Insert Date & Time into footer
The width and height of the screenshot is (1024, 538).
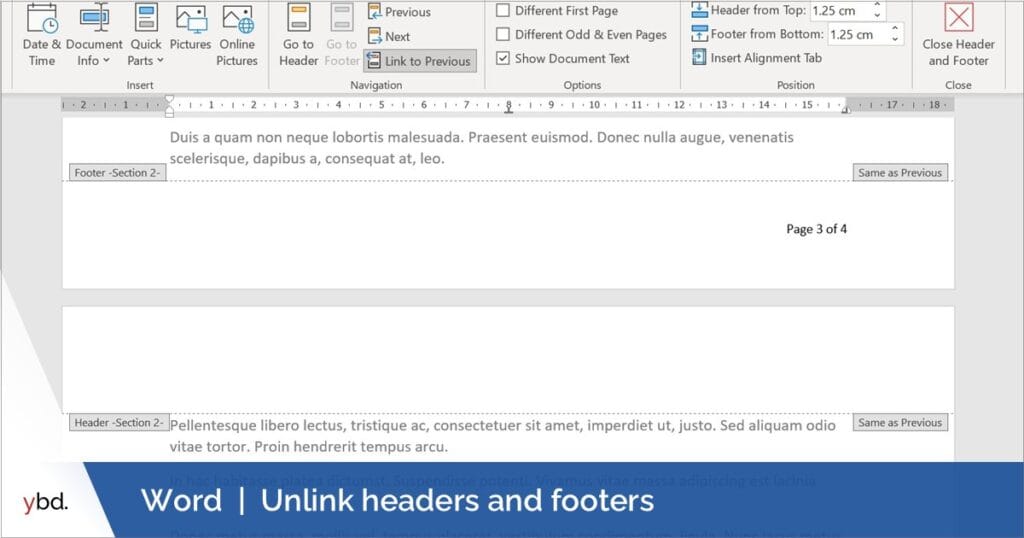tap(42, 35)
